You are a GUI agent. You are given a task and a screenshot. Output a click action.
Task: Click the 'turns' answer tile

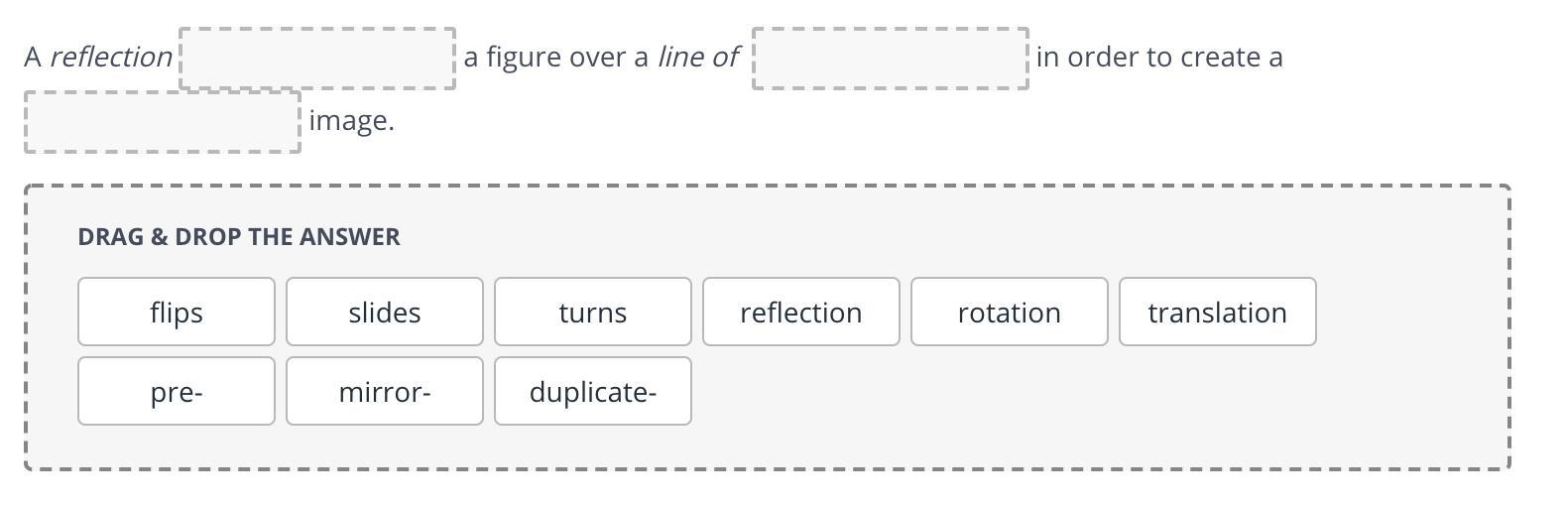click(x=593, y=313)
